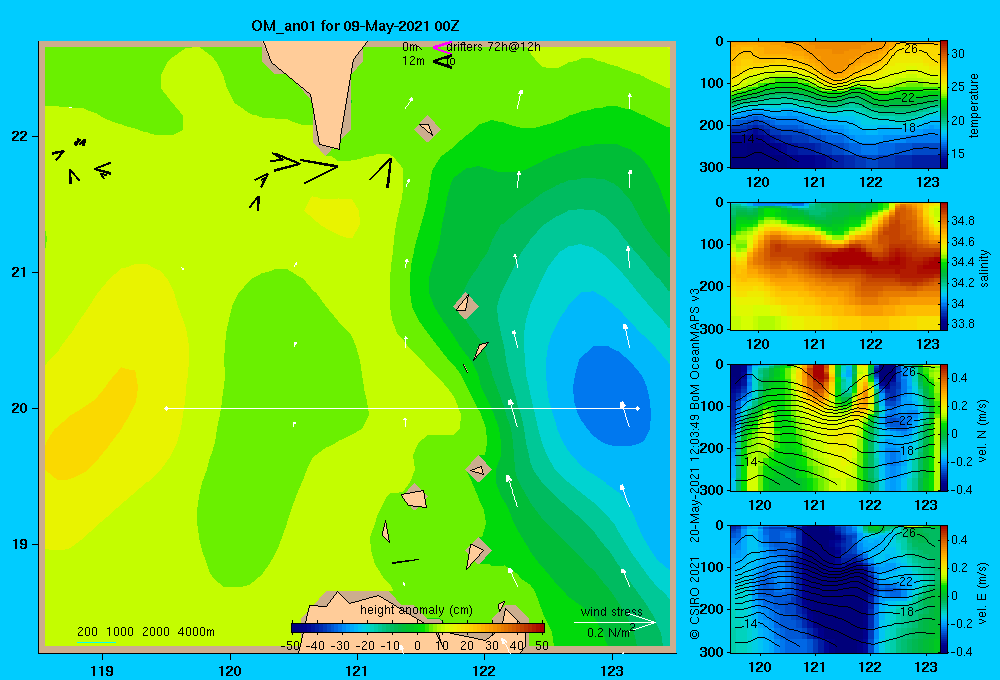Click the vertical CSIRO OceanMAPS copyright text

tap(695, 462)
